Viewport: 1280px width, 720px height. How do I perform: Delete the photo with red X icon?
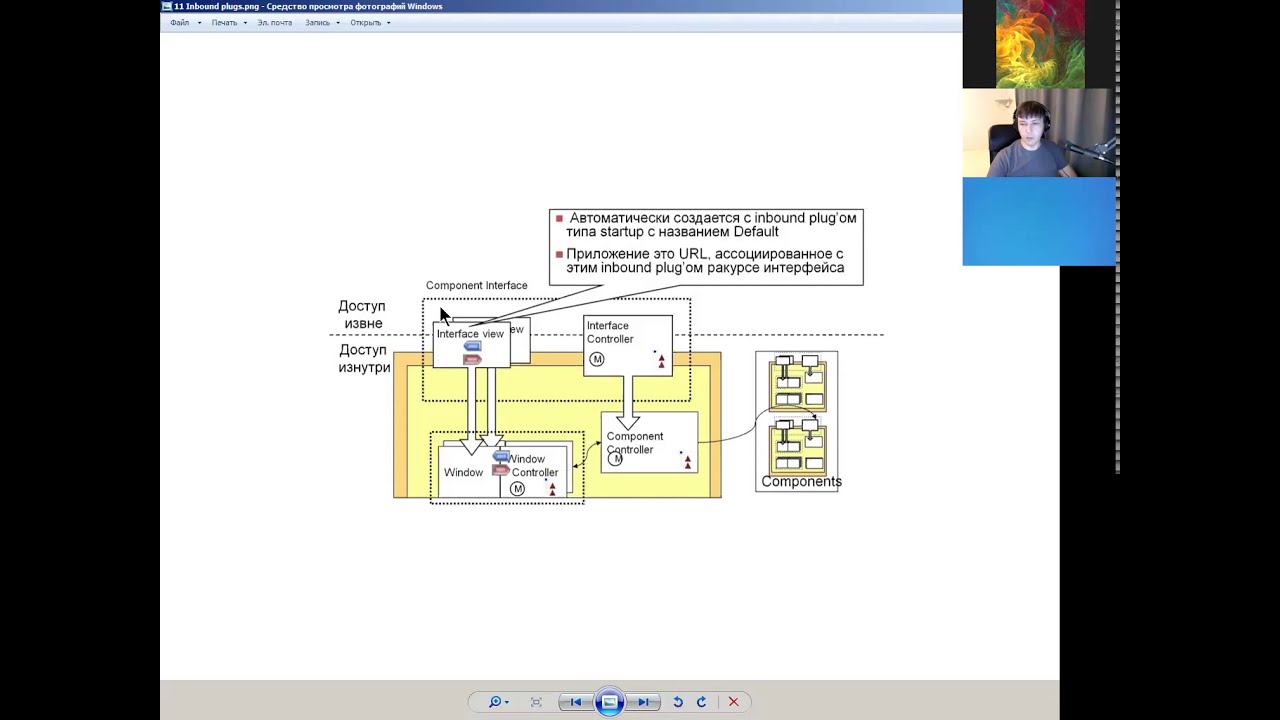click(733, 702)
